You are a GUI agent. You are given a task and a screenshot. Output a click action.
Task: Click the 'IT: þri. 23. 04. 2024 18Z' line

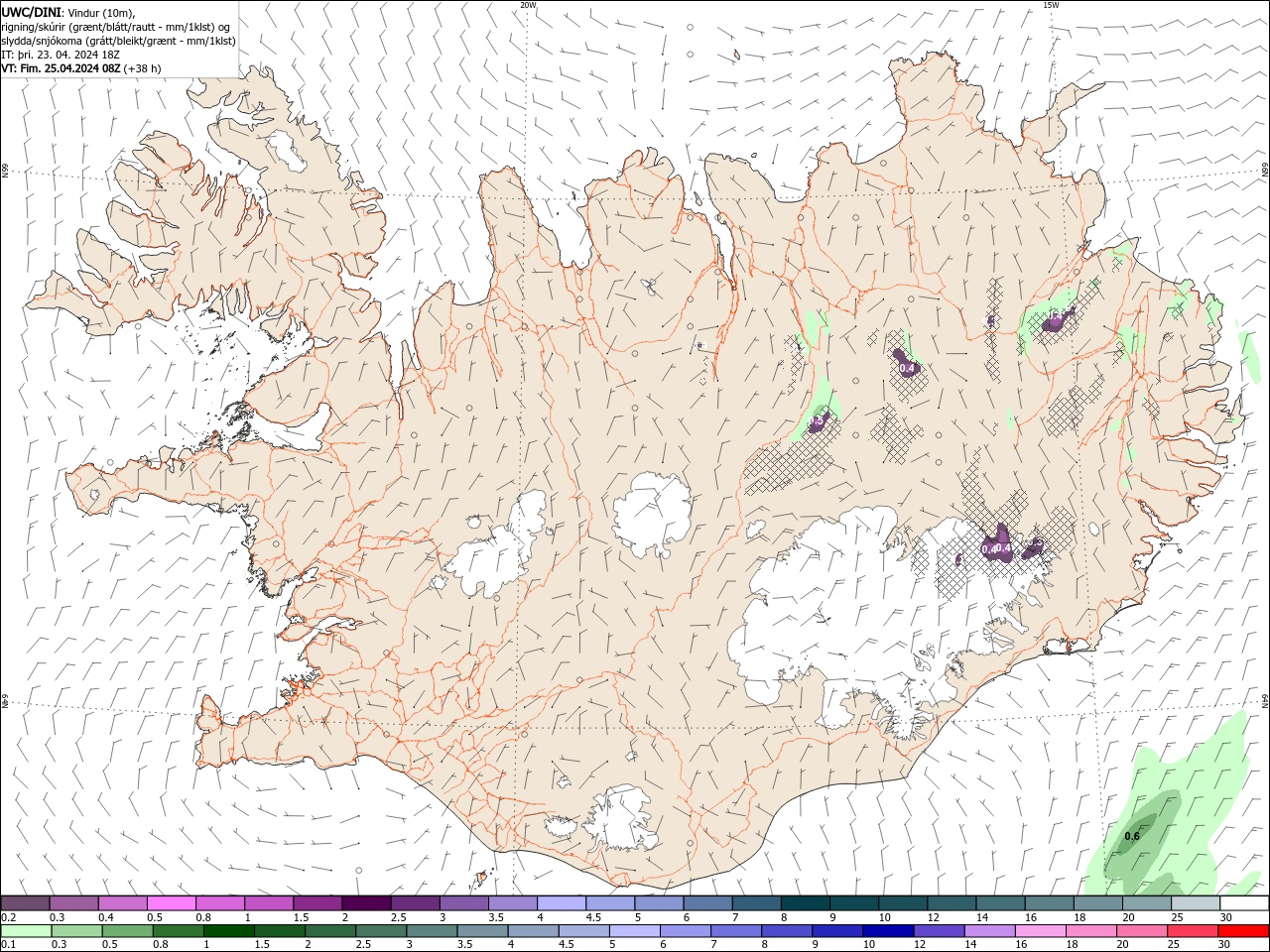tap(61, 55)
